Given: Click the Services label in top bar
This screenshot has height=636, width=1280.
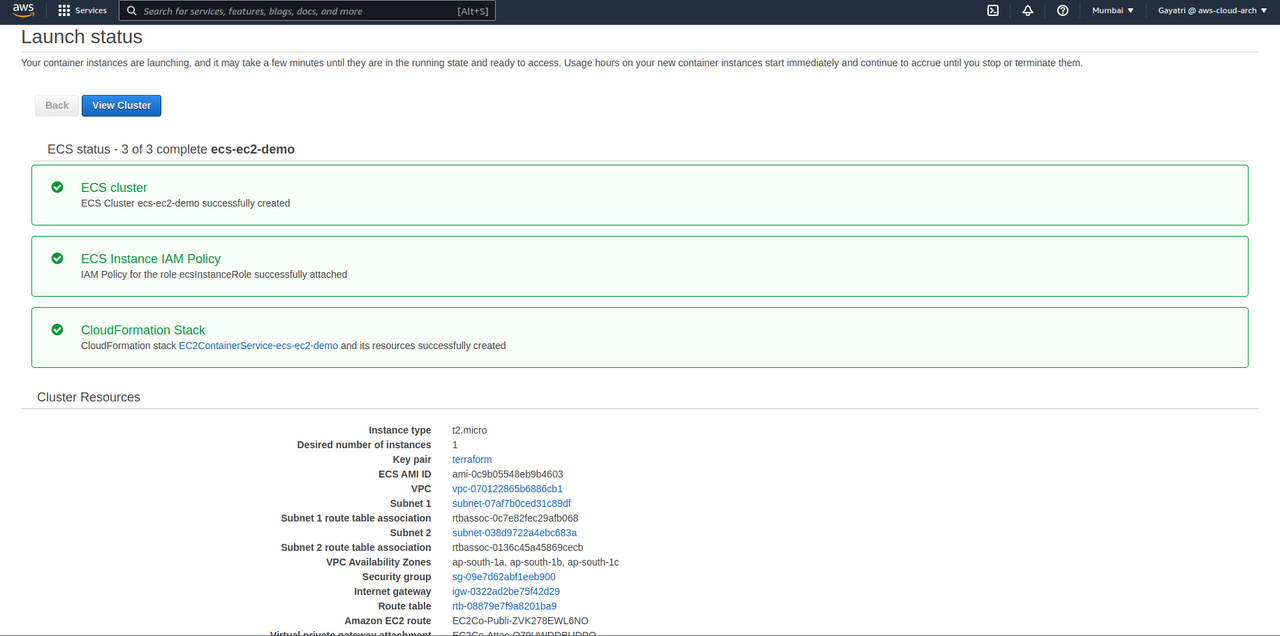Looking at the screenshot, I should (91, 11).
